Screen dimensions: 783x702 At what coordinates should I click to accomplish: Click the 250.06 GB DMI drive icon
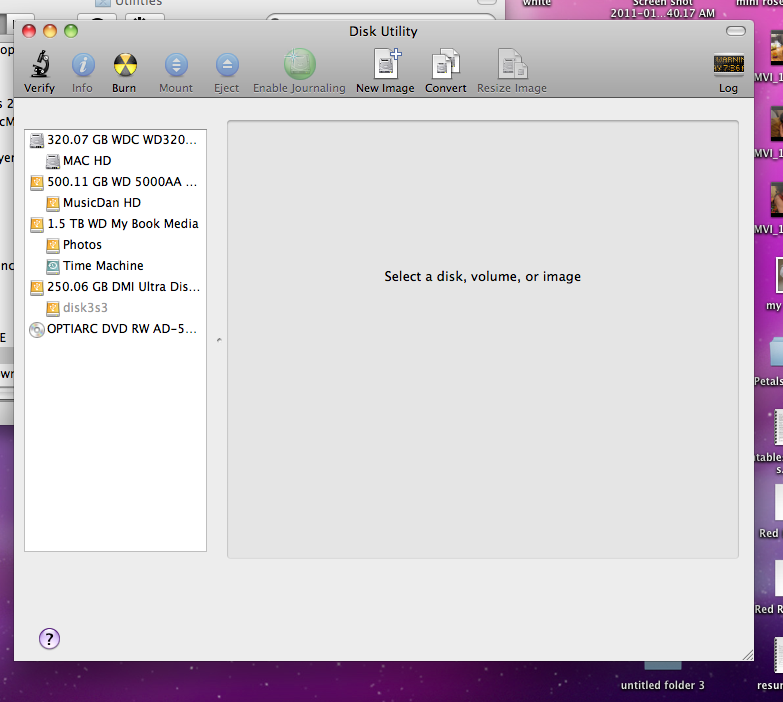point(37,287)
